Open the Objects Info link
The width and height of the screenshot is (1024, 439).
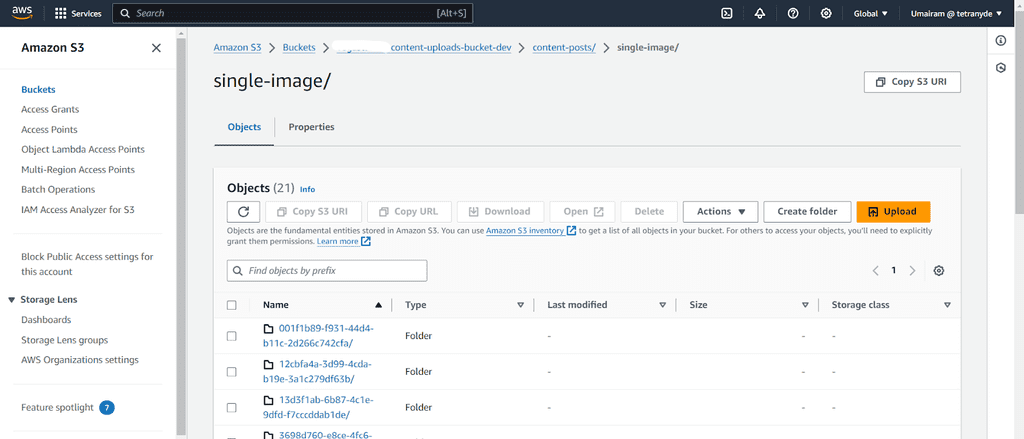[x=307, y=189]
